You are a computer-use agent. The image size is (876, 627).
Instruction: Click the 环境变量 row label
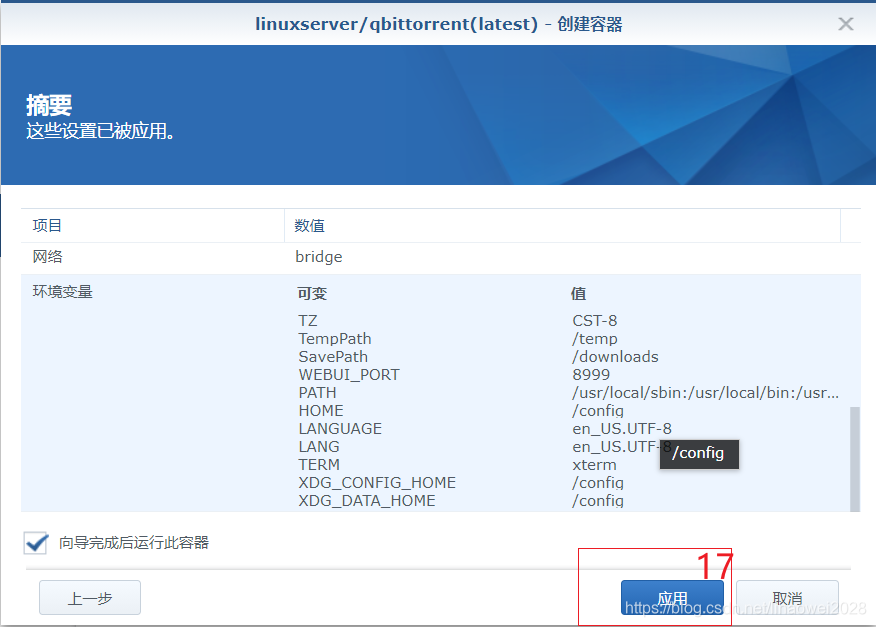63,292
